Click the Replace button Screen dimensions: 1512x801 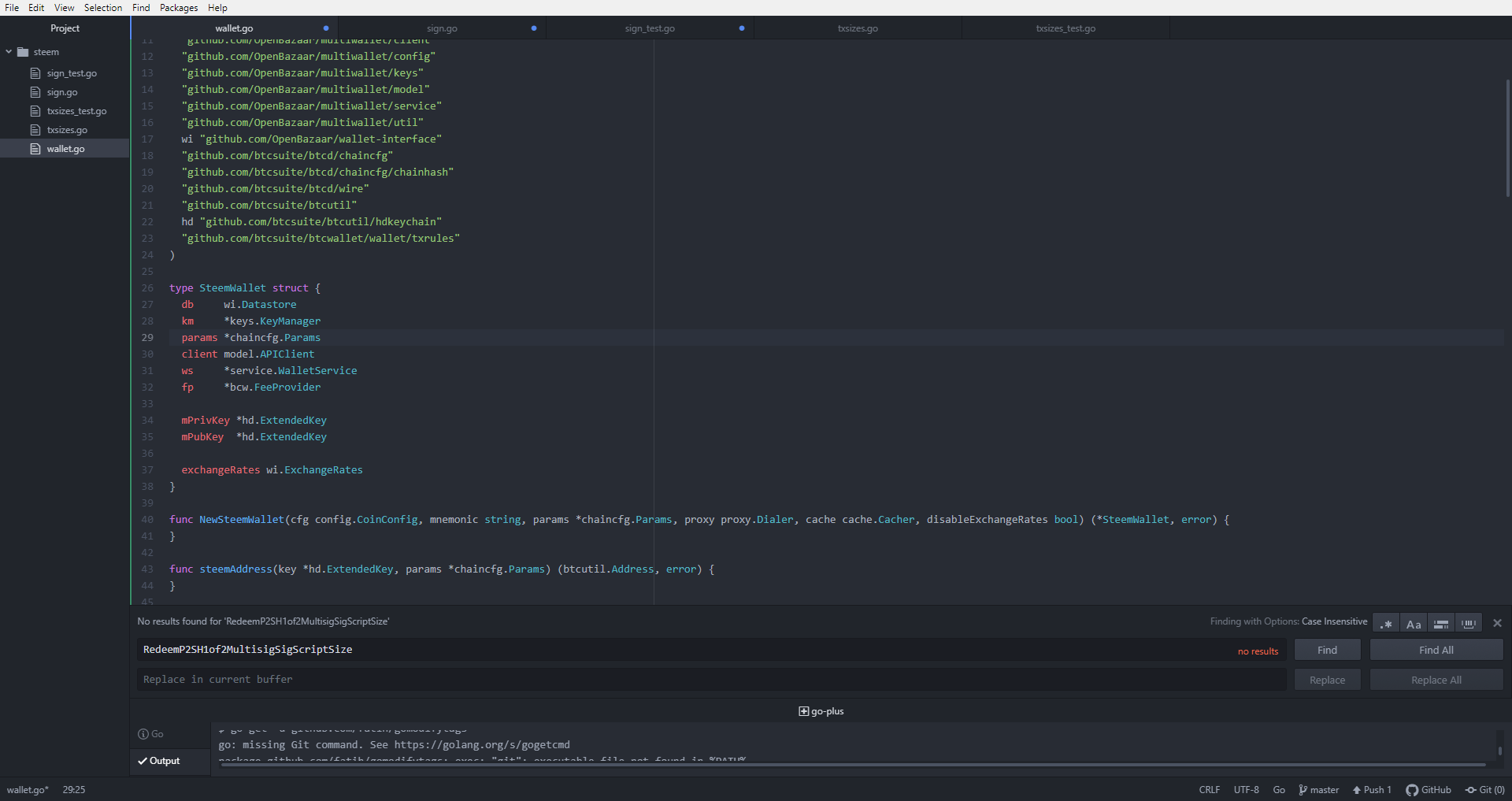[x=1328, y=680]
